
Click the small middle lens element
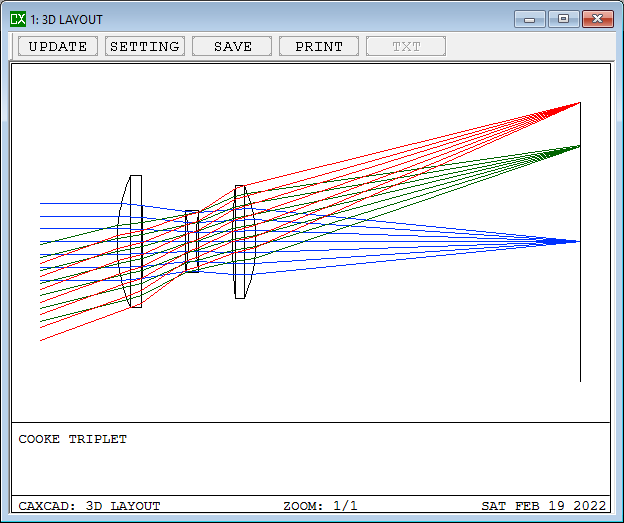click(x=192, y=241)
